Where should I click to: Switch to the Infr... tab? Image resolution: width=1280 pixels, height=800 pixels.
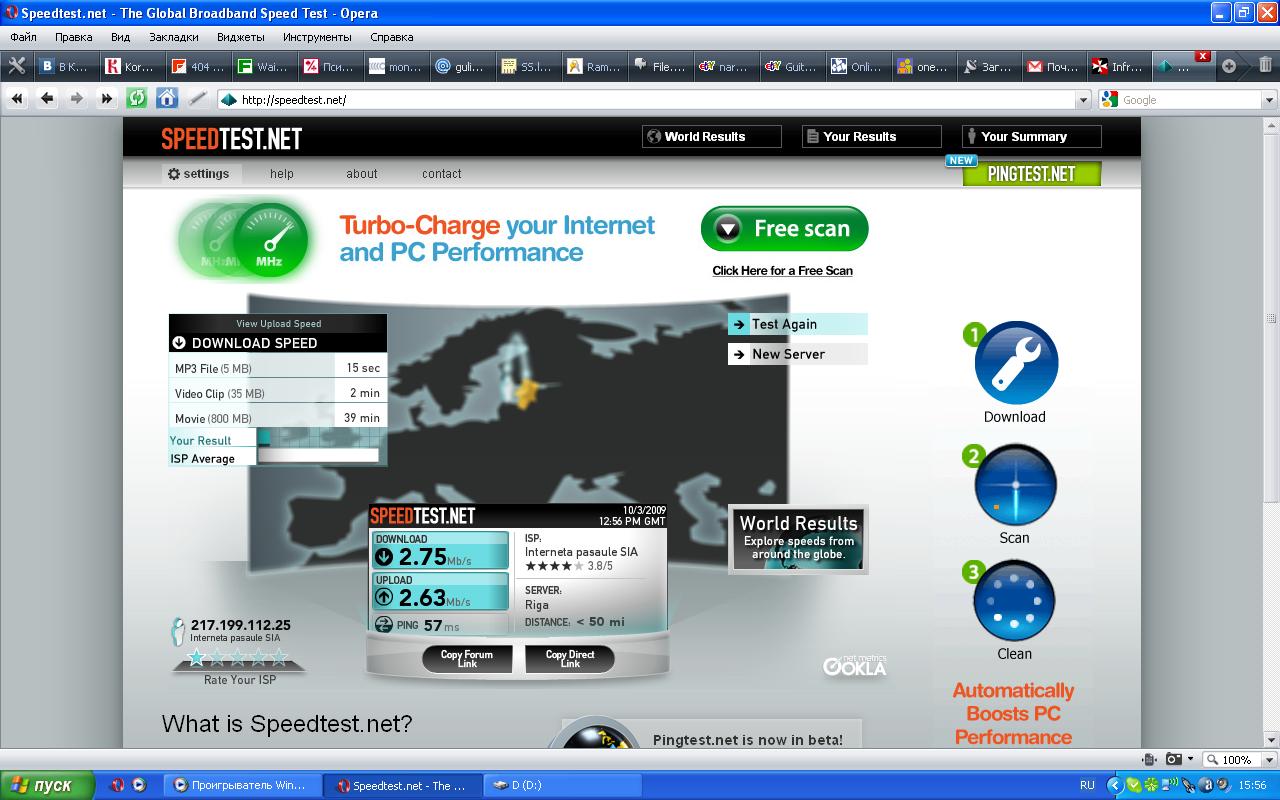tap(1119, 66)
